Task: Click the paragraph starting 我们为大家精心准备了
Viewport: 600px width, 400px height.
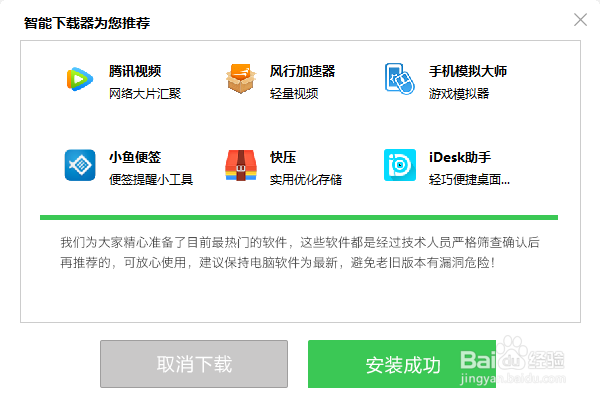Action: [300, 252]
